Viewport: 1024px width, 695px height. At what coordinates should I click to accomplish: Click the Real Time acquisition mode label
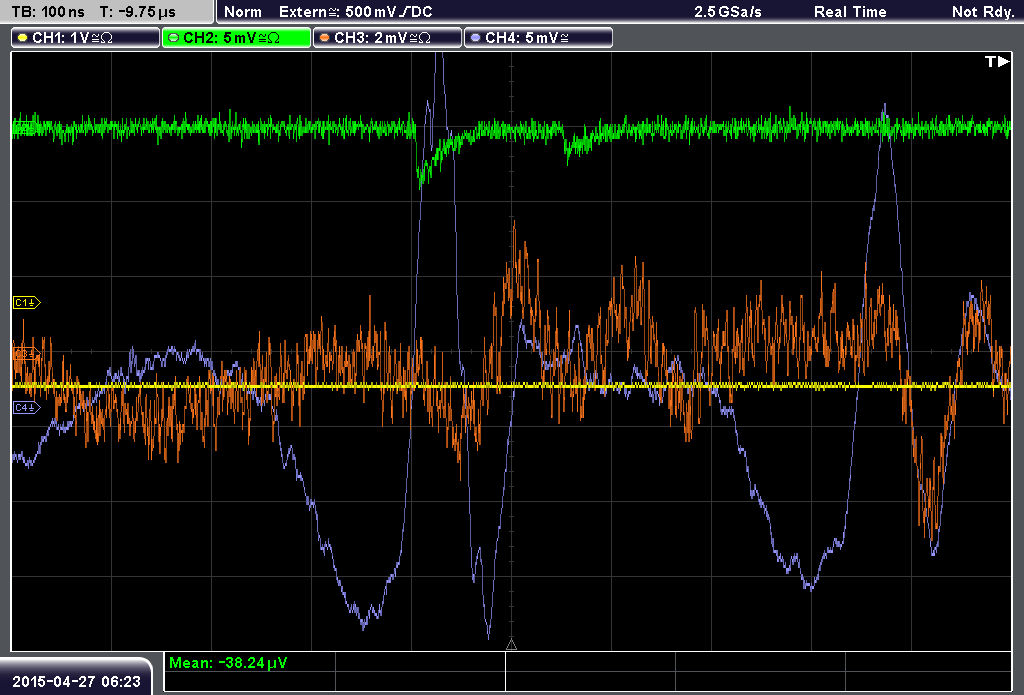click(x=850, y=12)
